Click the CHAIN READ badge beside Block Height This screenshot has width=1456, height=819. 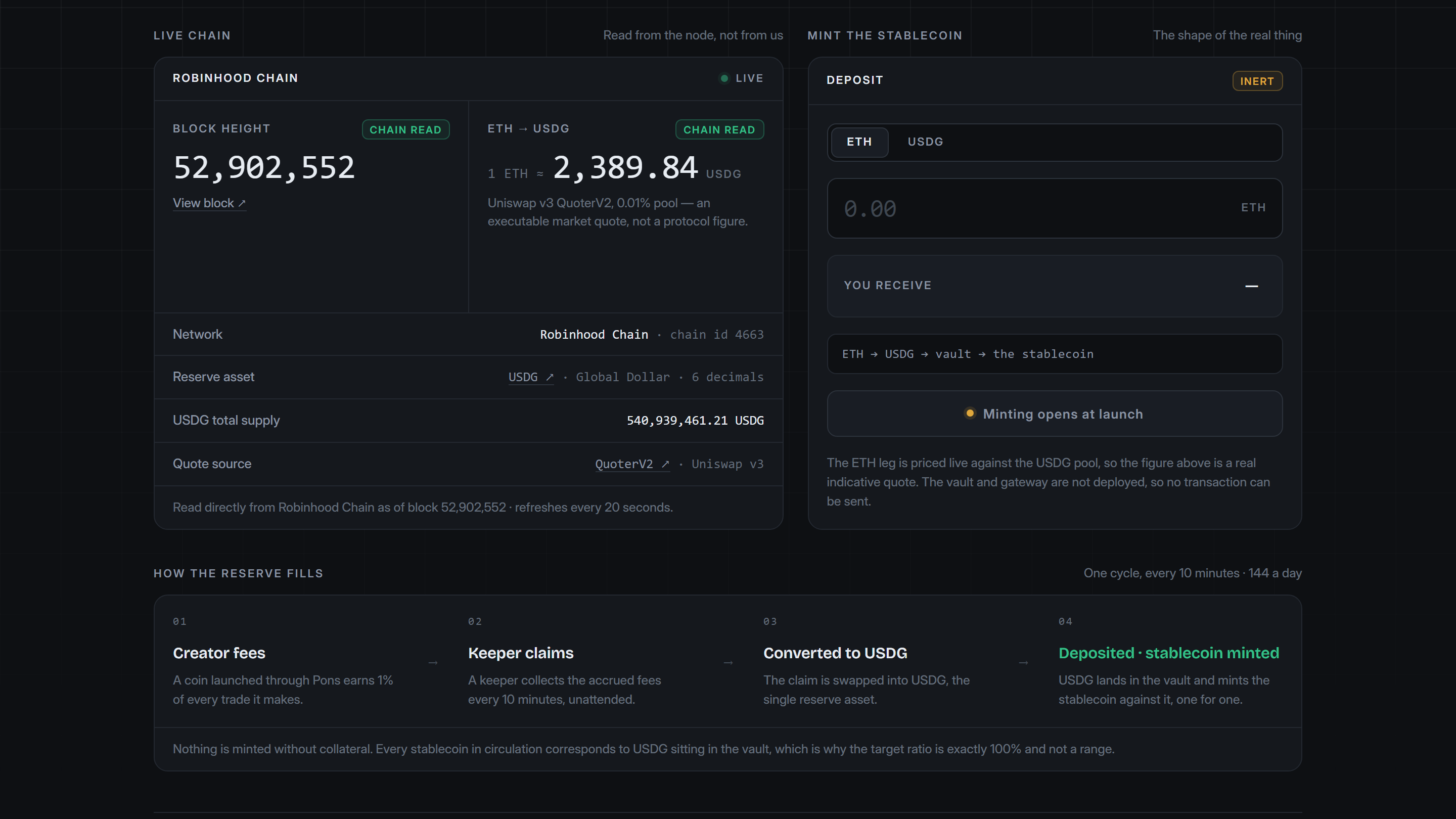pyautogui.click(x=405, y=129)
